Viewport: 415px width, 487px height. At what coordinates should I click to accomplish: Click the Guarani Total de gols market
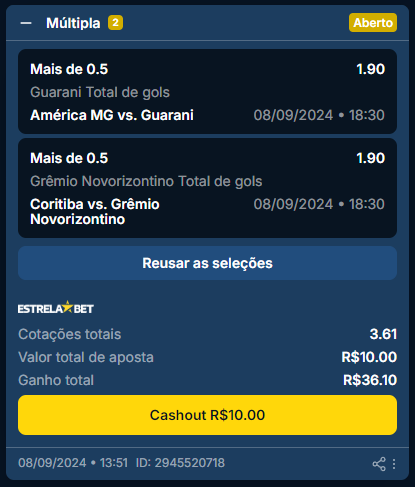coord(100,92)
